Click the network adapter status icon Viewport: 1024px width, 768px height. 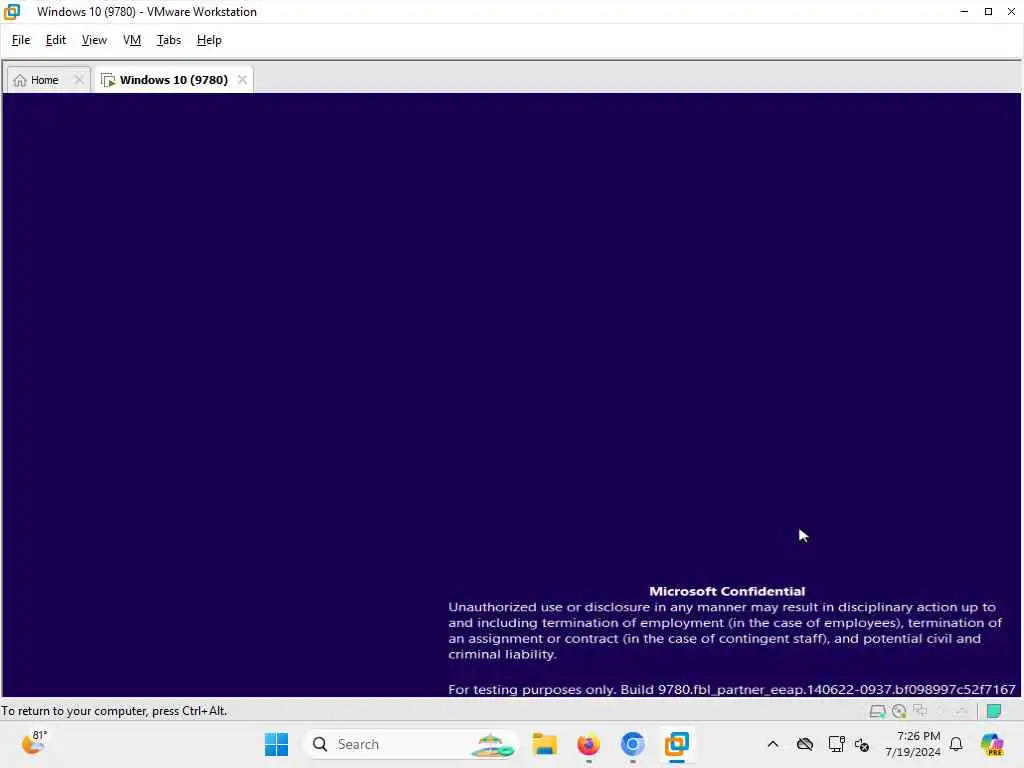coord(920,711)
